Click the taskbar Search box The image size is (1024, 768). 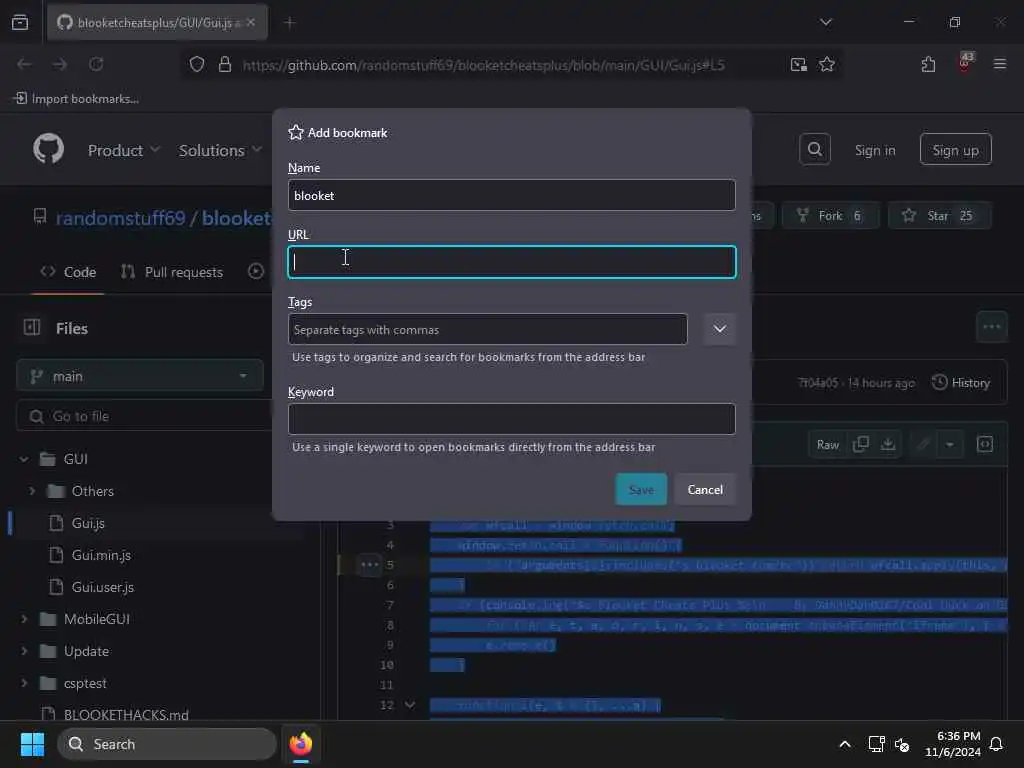pos(167,744)
